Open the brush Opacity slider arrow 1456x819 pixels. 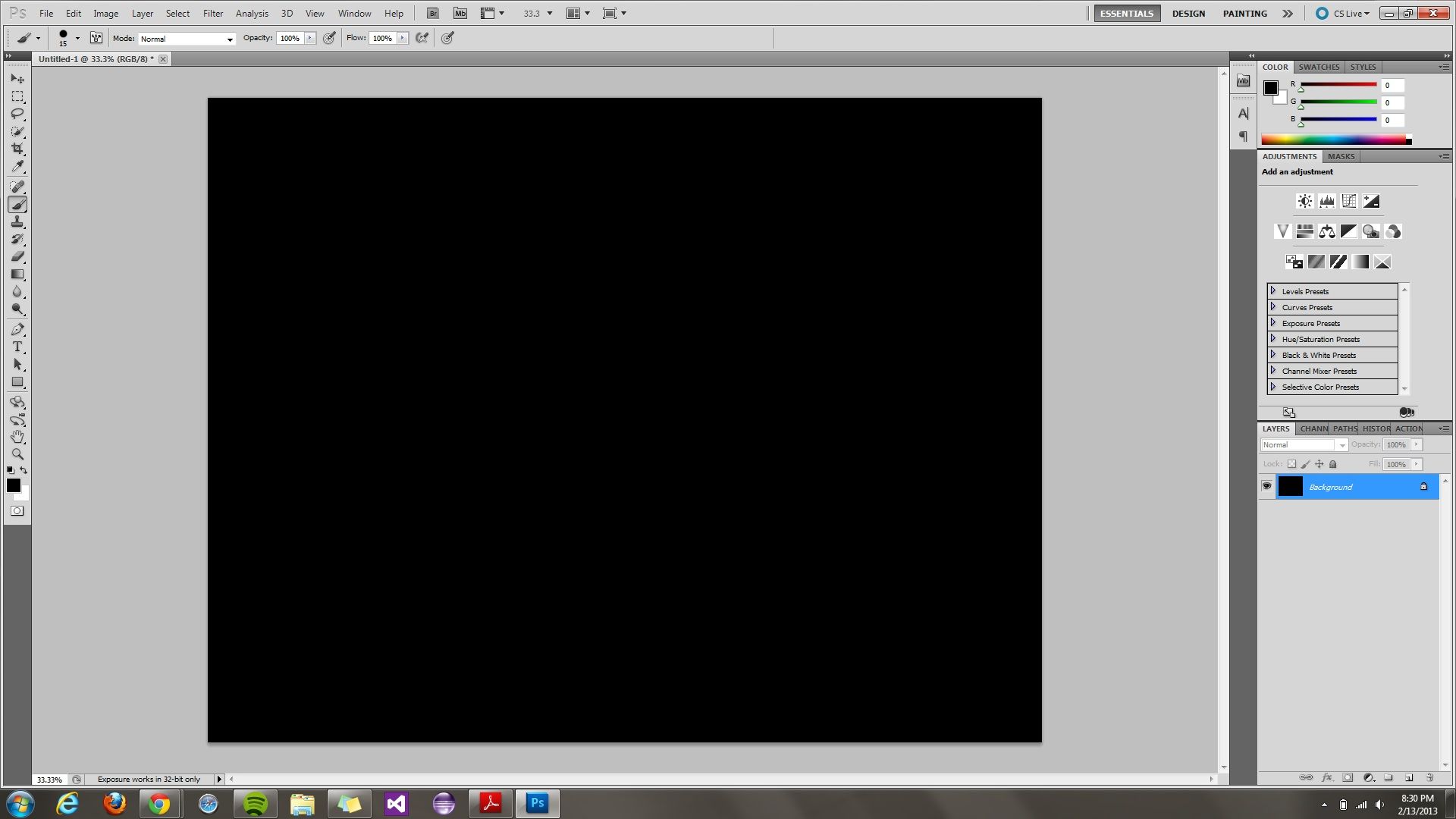coord(310,38)
